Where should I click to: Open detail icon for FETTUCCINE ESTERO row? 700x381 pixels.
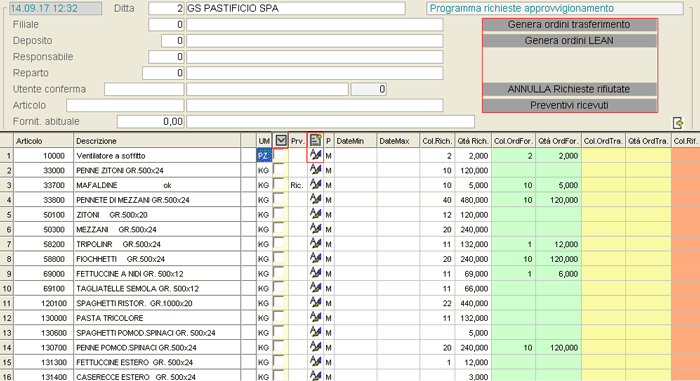click(316, 361)
